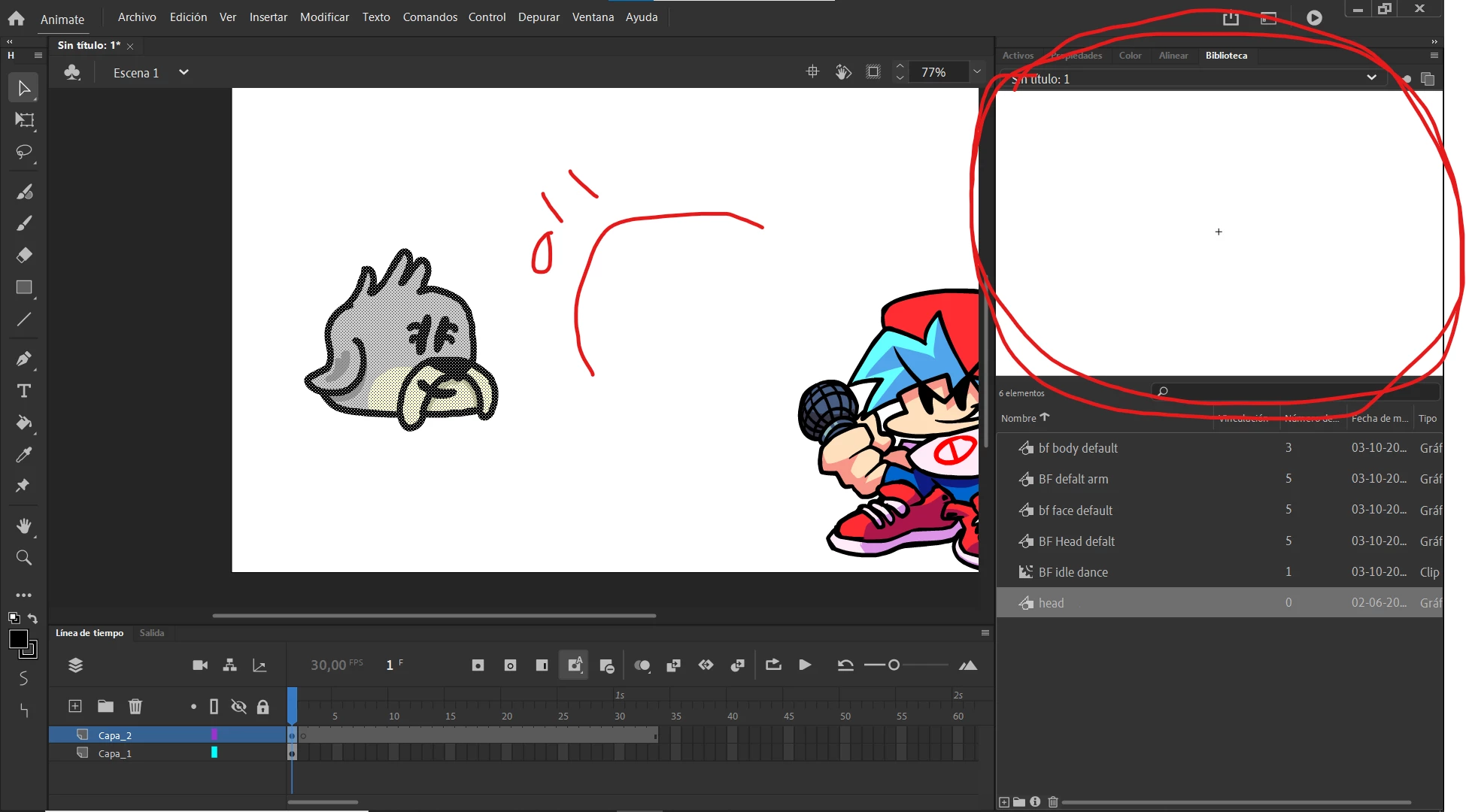The width and height of the screenshot is (1466, 812).
Task: Open the Escena 1 scene dropdown
Action: pos(184,73)
